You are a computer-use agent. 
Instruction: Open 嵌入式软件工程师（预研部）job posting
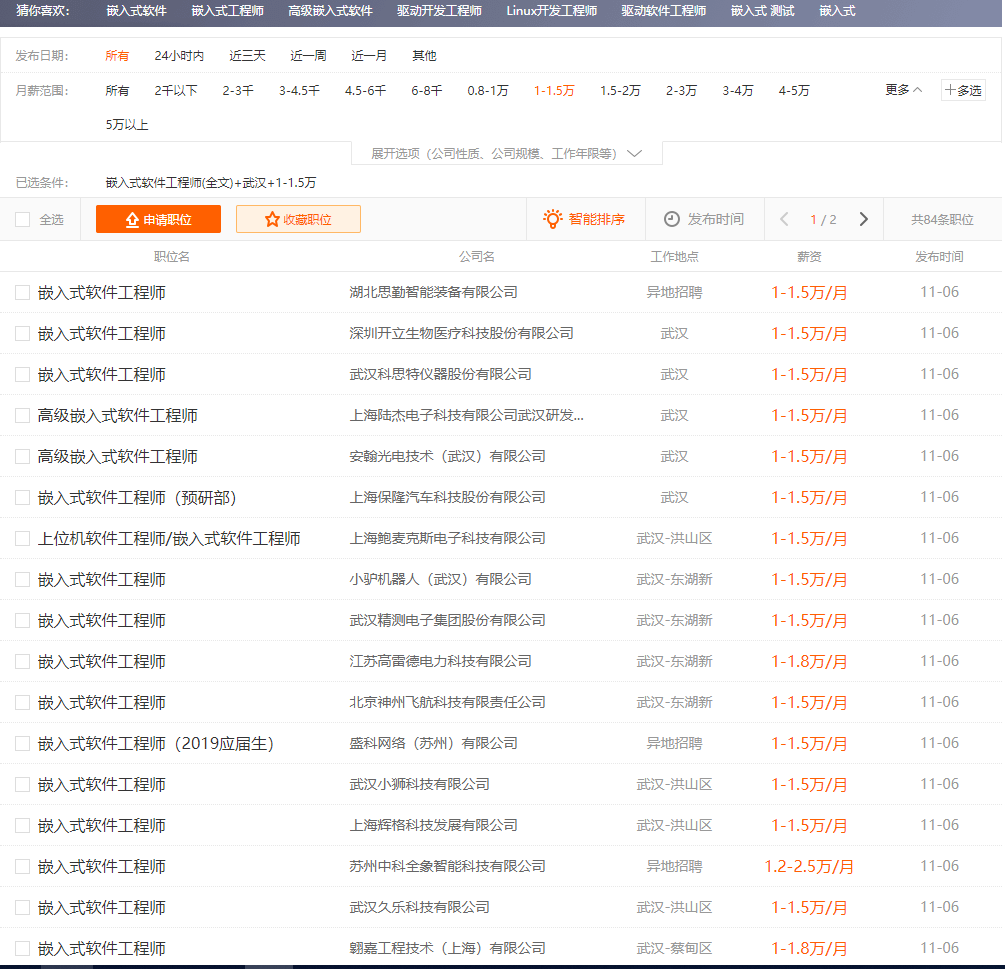pyautogui.click(x=137, y=497)
